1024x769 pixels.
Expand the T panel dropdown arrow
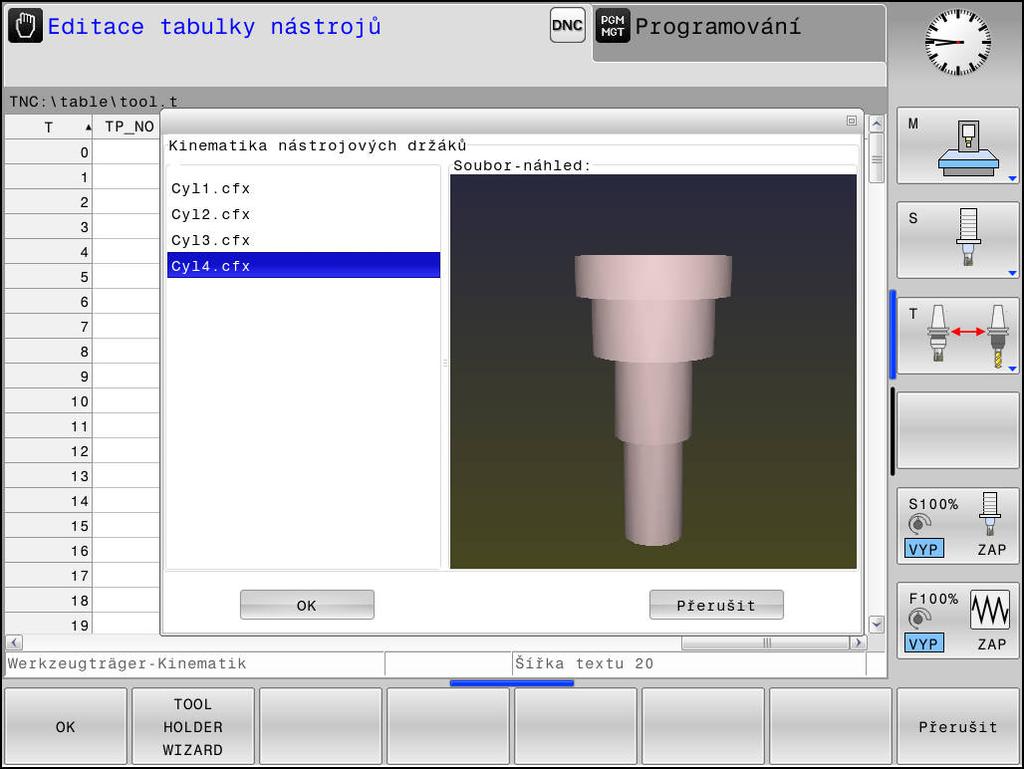1012,369
